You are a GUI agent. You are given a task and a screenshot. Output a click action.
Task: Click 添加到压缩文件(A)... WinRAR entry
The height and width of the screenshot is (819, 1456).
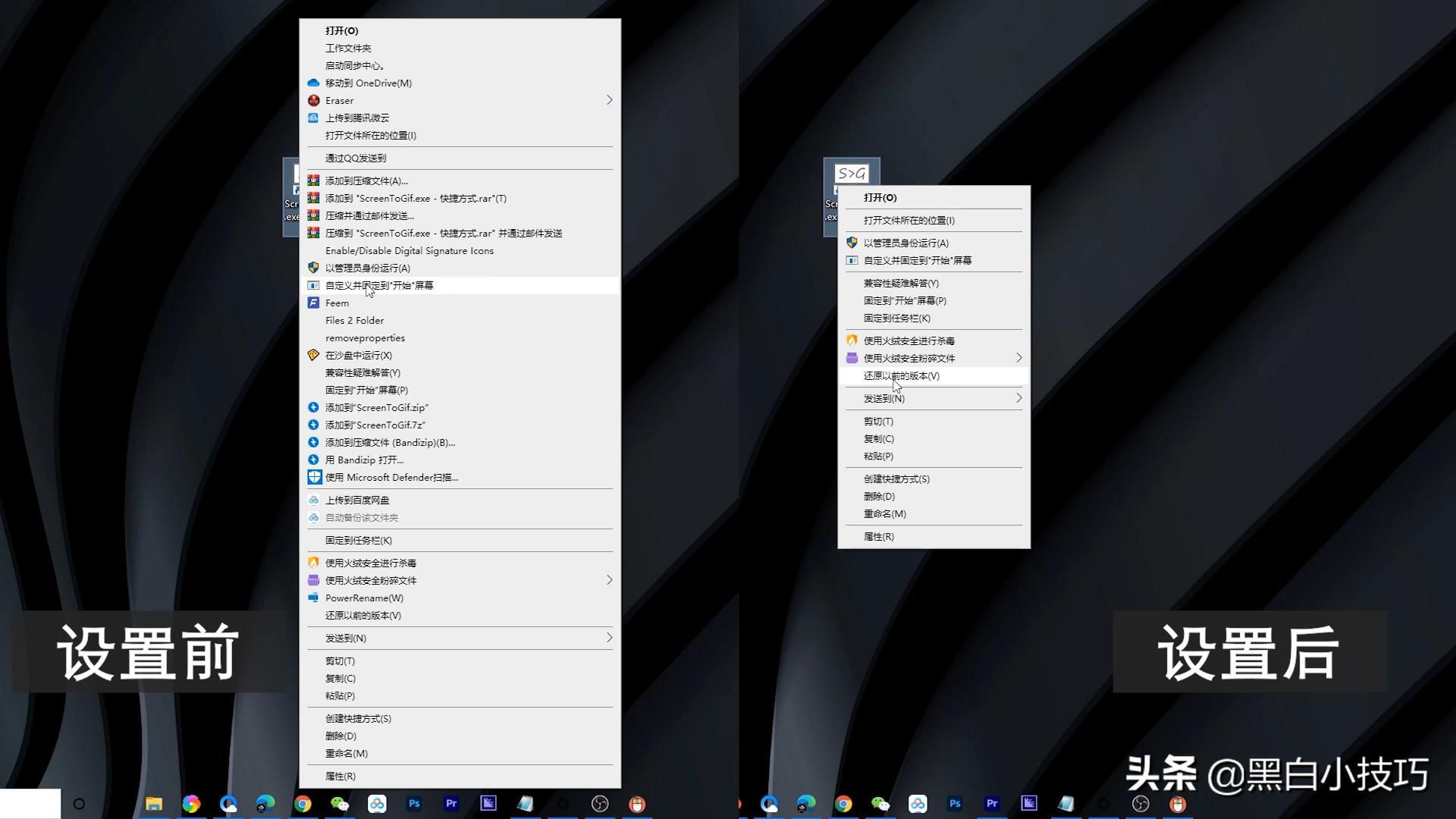366,180
